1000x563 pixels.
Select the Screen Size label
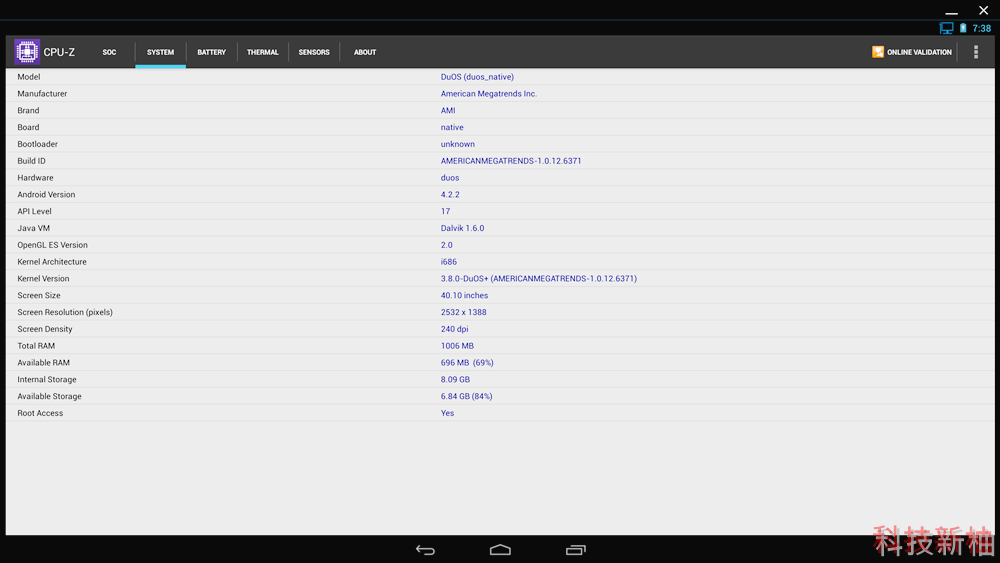click(x=39, y=295)
